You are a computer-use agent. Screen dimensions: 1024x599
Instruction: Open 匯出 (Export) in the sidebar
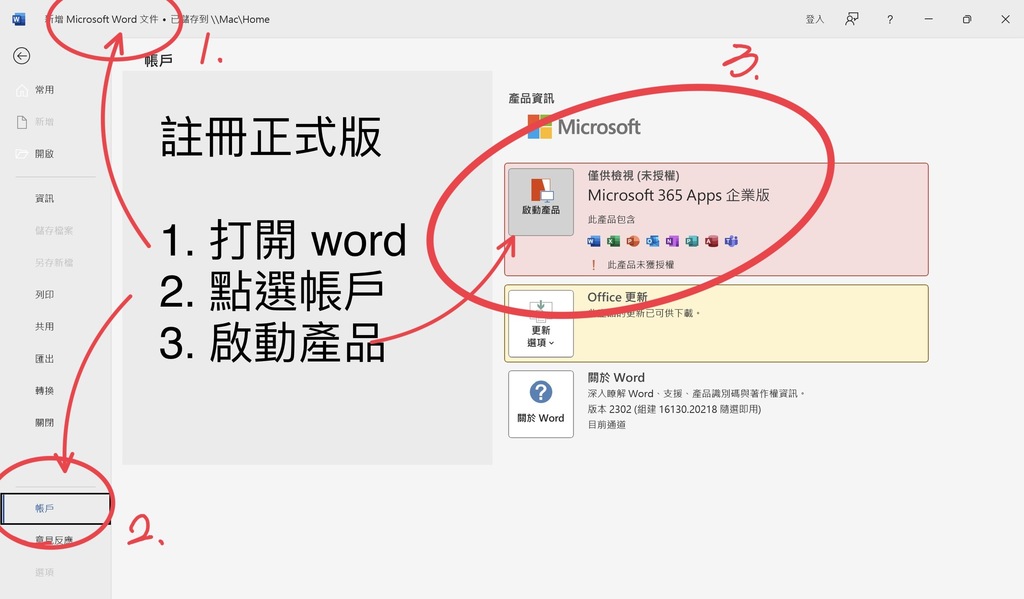pos(44,358)
